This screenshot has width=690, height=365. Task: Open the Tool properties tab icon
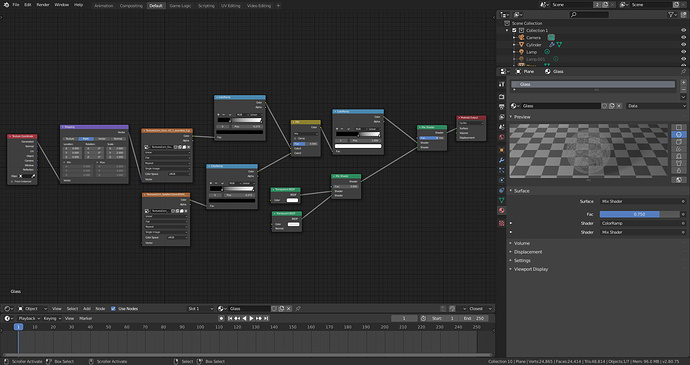click(x=501, y=84)
